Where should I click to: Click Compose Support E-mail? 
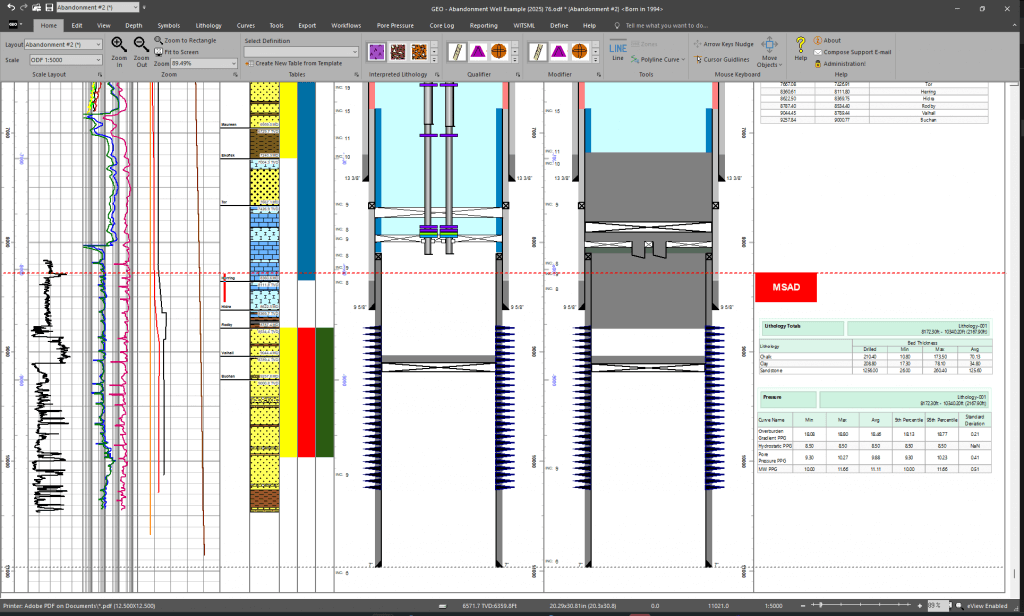pyautogui.click(x=852, y=52)
